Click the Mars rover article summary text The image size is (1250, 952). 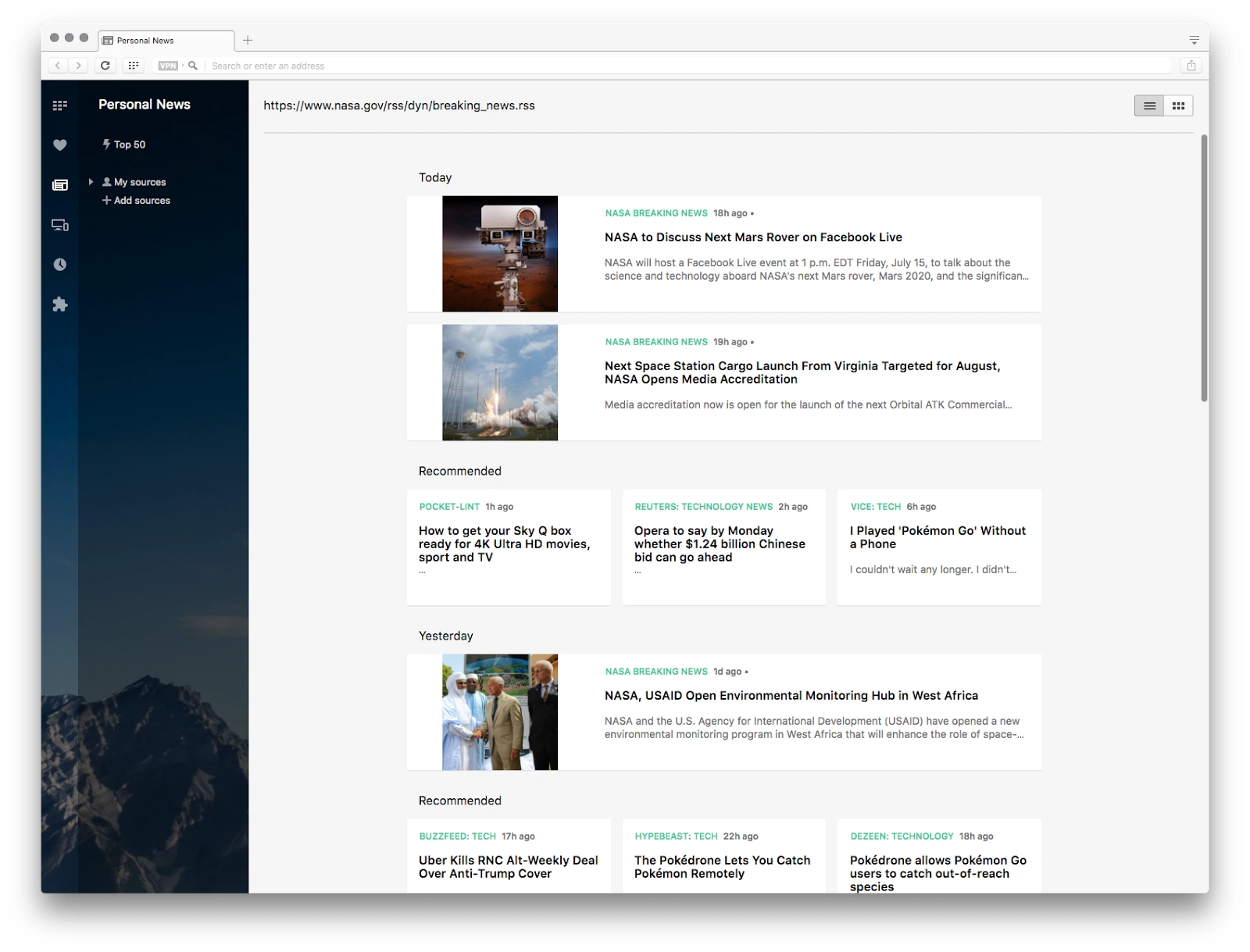point(816,269)
